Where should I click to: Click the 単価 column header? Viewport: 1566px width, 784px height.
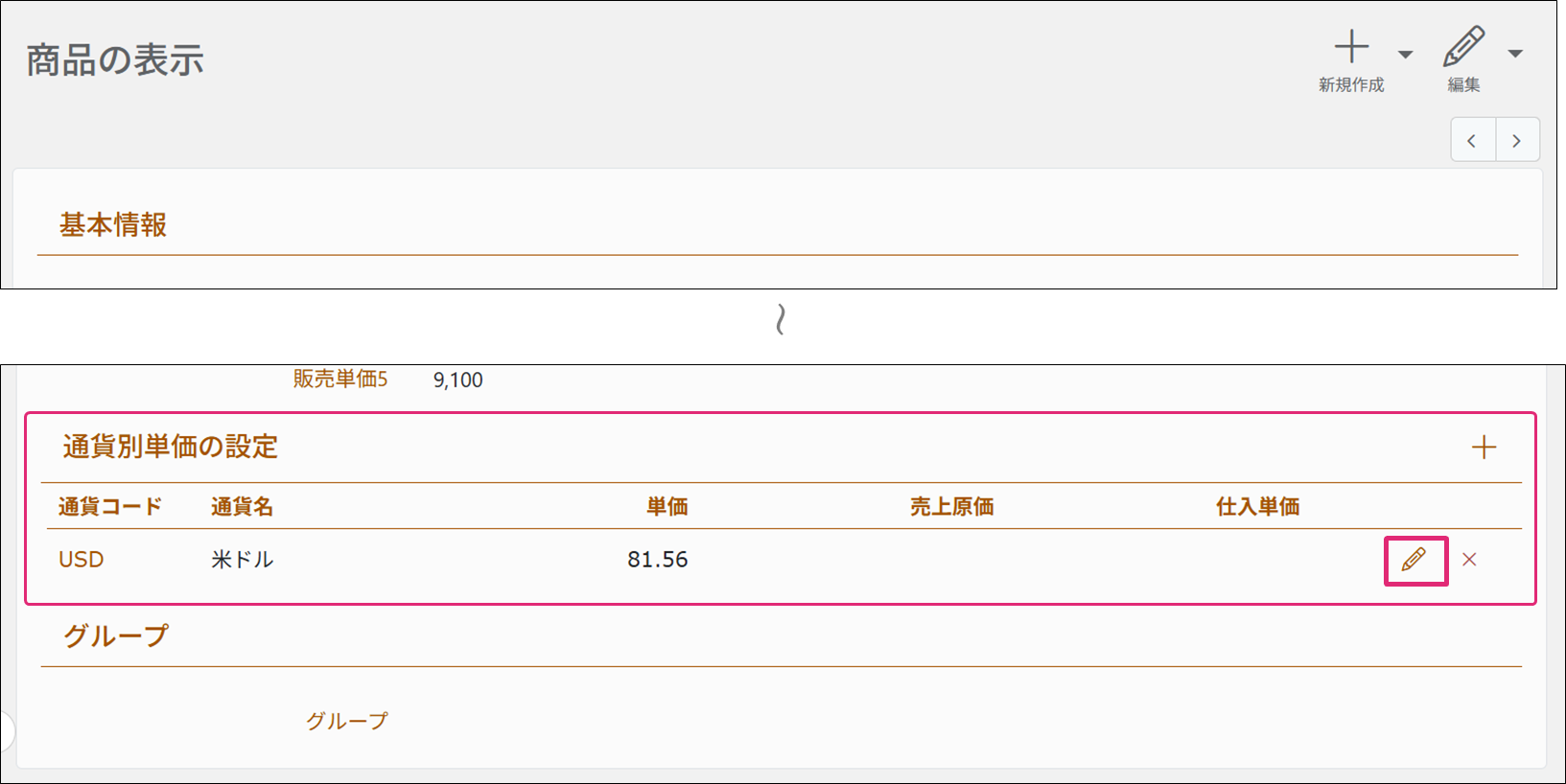tap(666, 507)
